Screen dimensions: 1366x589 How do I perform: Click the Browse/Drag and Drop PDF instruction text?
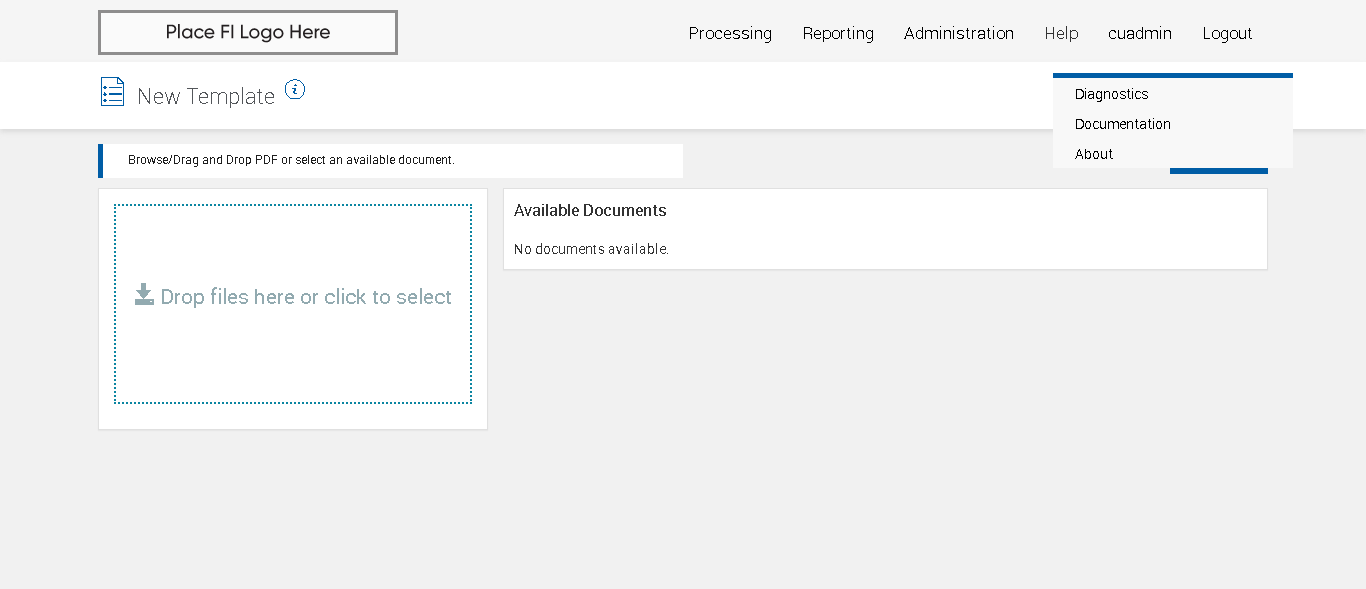coord(291,160)
